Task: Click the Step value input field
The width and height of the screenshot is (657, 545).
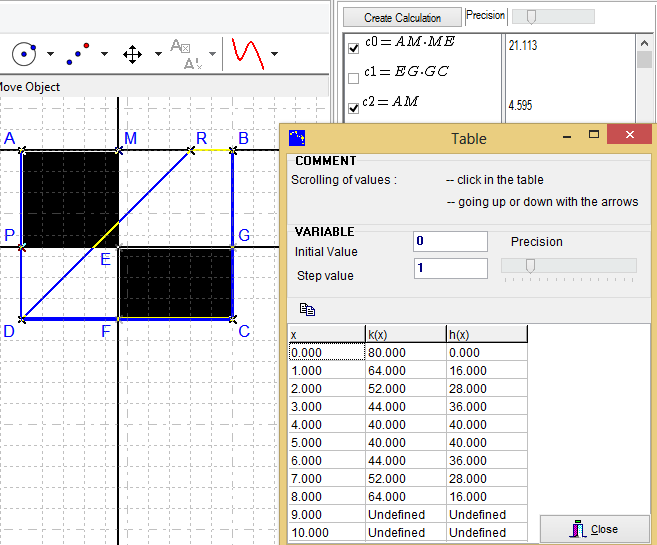Action: (x=451, y=268)
